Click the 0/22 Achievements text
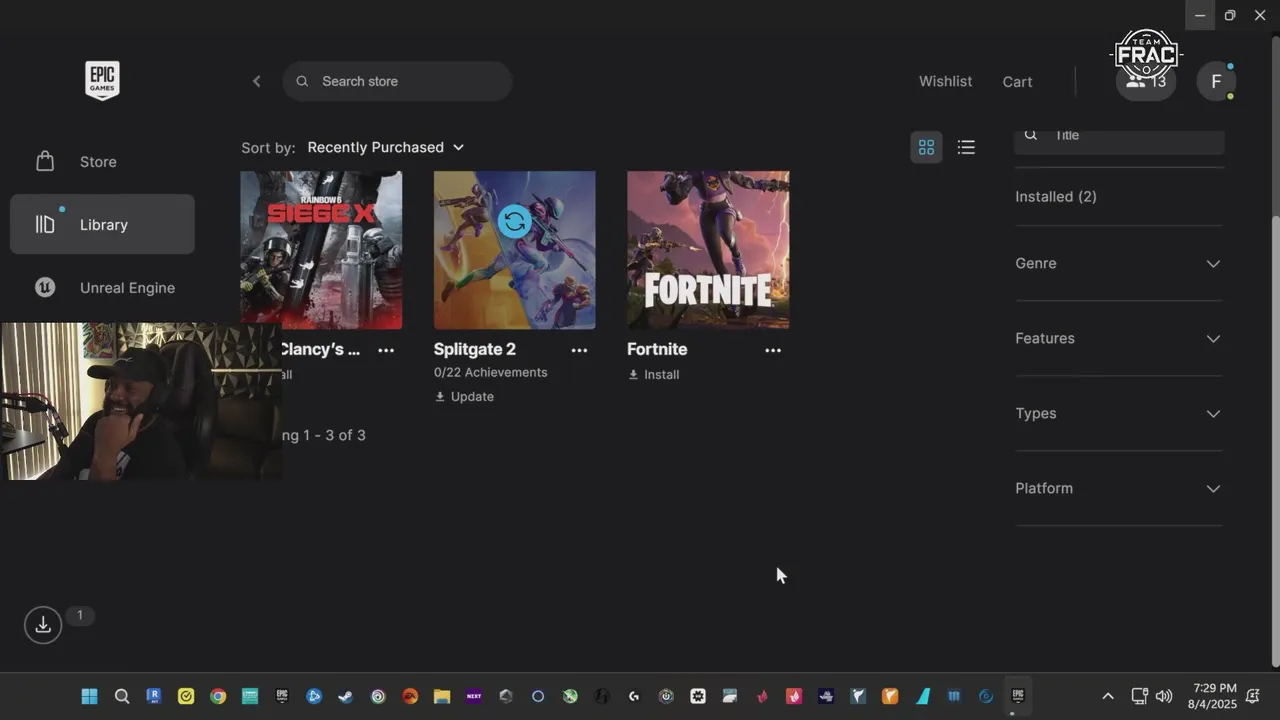This screenshot has height=720, width=1280. coord(491,372)
